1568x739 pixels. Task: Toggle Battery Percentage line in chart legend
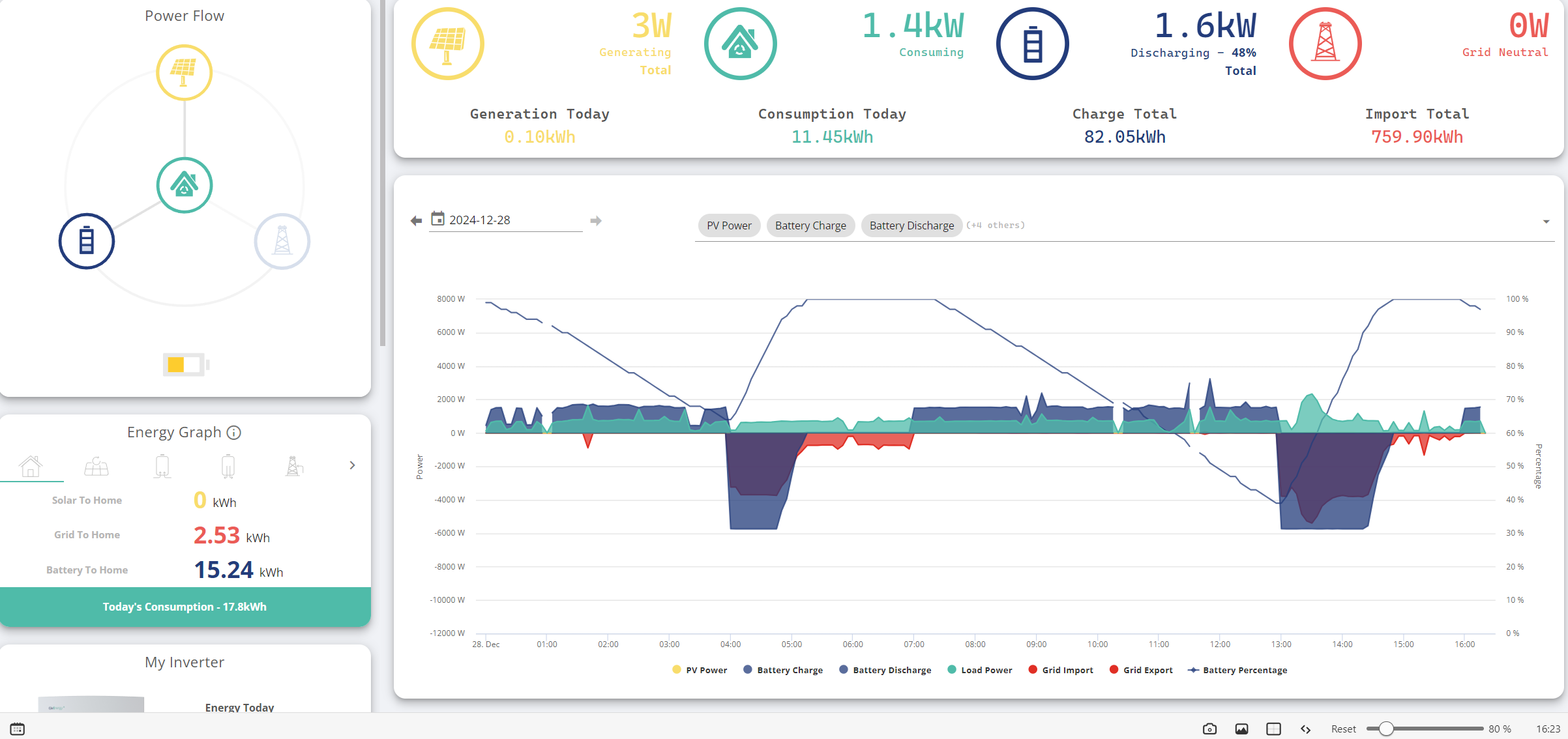pyautogui.click(x=1237, y=670)
